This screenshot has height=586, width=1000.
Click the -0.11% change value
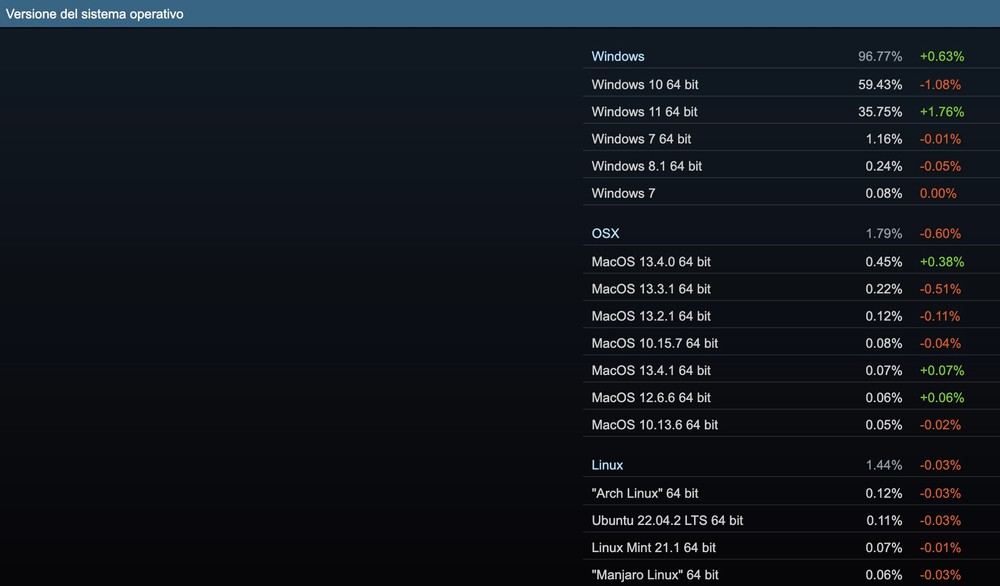940,316
